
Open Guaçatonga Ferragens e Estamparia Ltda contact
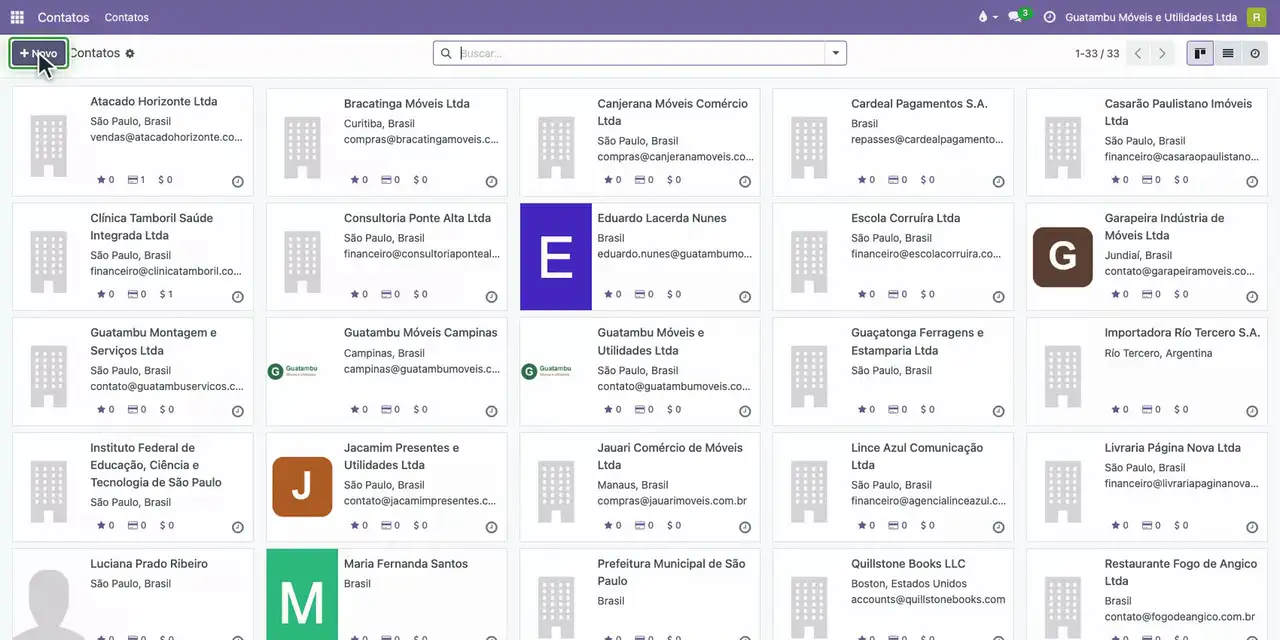coord(917,342)
